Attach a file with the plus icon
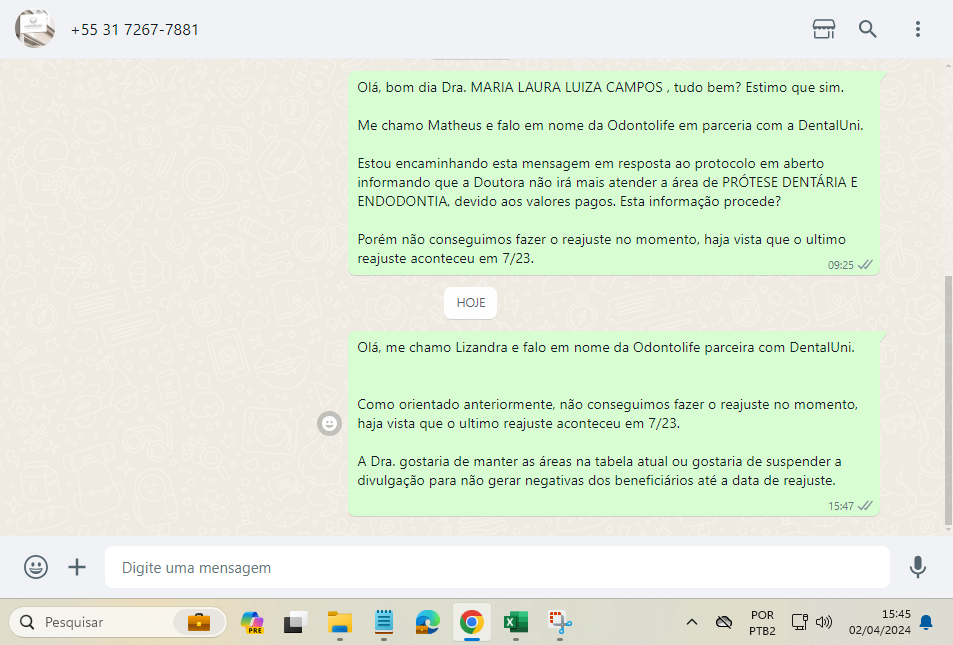Viewport: 953px width, 645px height. pyautogui.click(x=77, y=567)
